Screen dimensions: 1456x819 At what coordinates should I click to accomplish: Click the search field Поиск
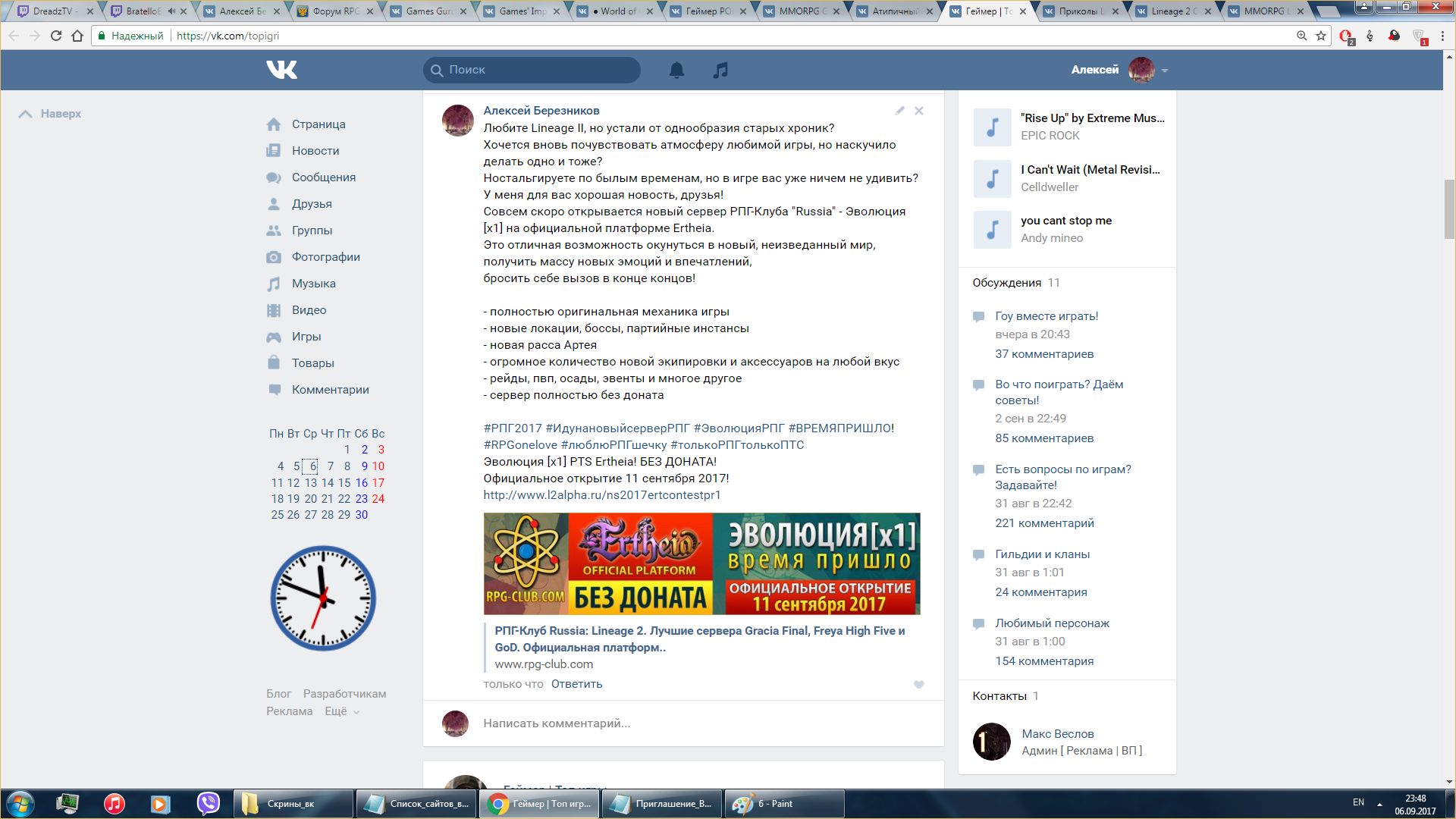coord(532,70)
